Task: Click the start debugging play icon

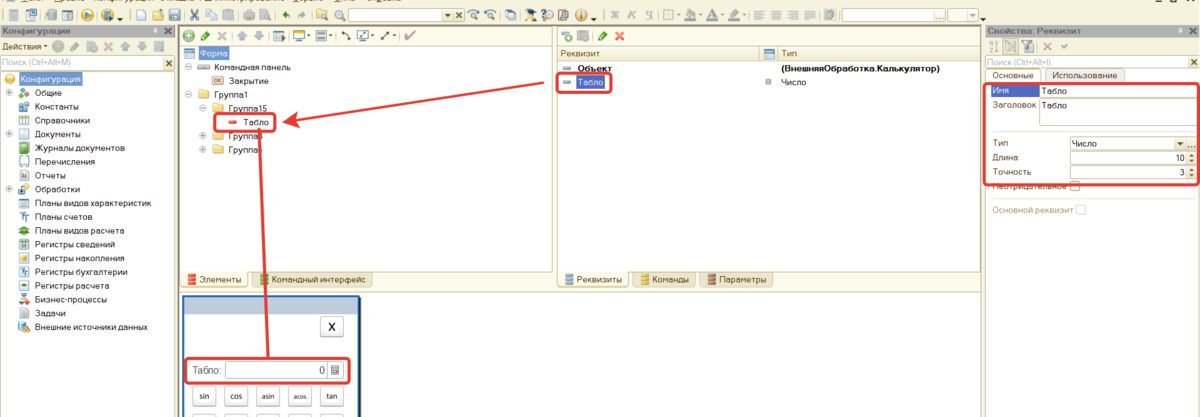Action: pos(87,15)
